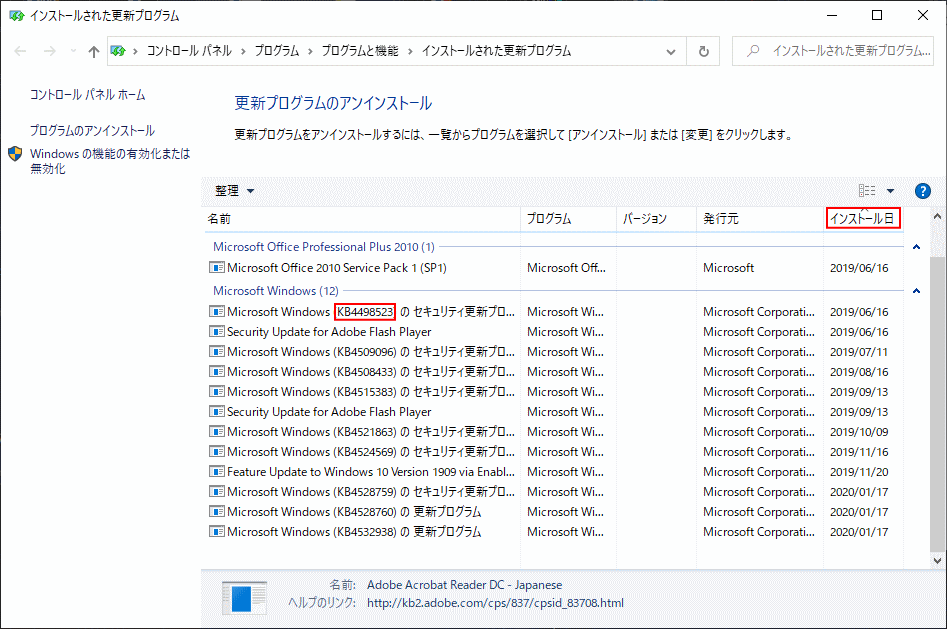The height and width of the screenshot is (629, 947).
Task: Click the list scrollbar up arrow
Action: [x=937, y=216]
